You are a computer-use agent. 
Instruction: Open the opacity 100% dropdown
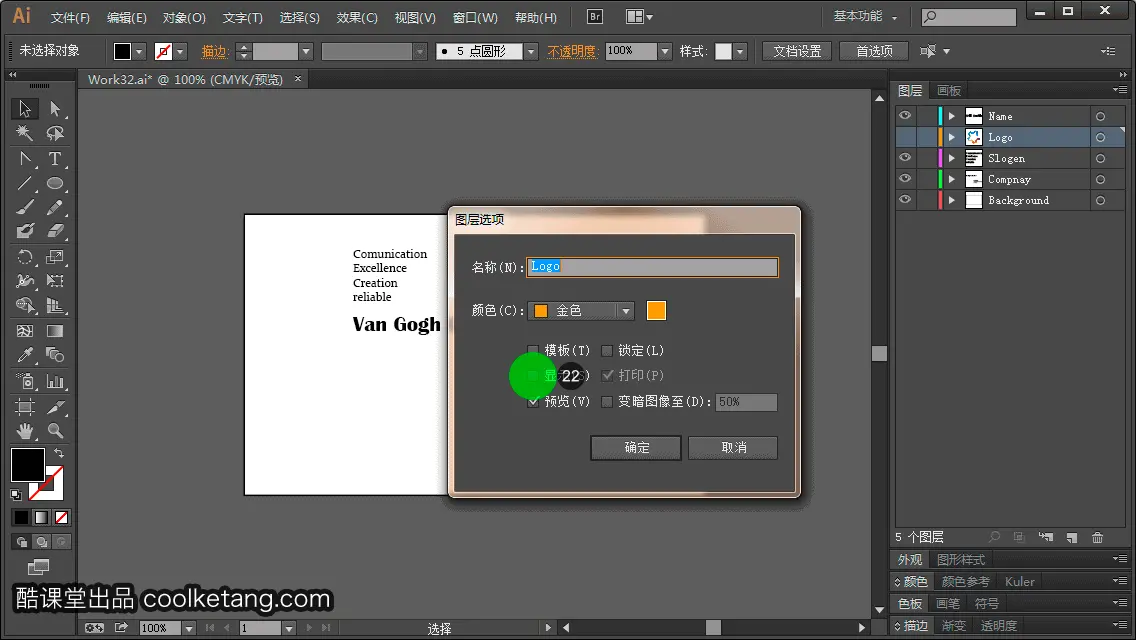click(x=664, y=51)
